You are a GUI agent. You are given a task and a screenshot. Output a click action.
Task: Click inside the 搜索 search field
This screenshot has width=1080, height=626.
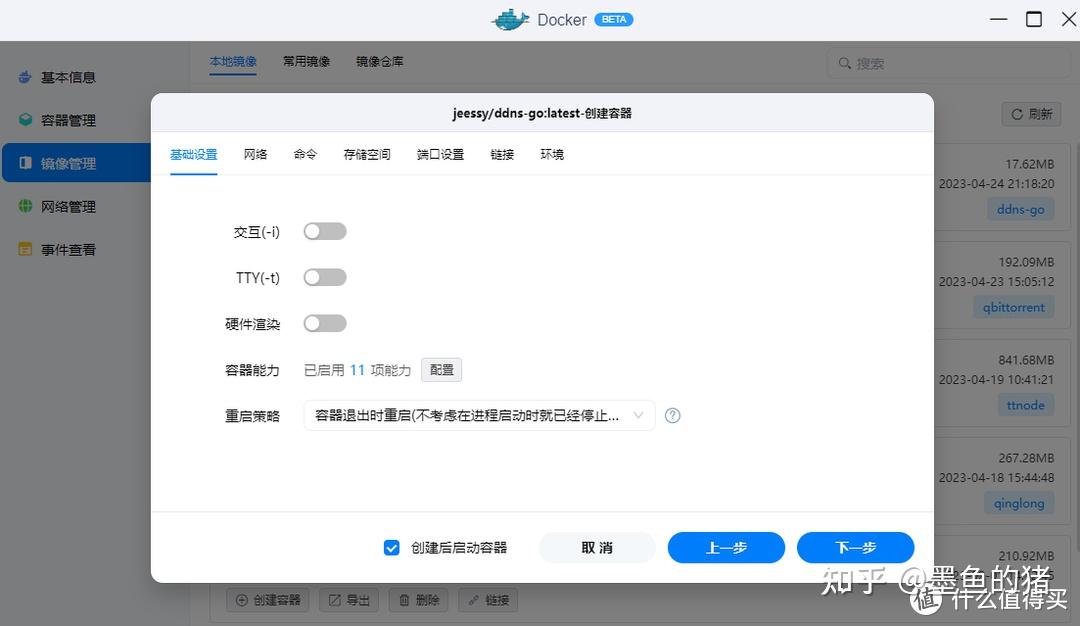click(945, 62)
